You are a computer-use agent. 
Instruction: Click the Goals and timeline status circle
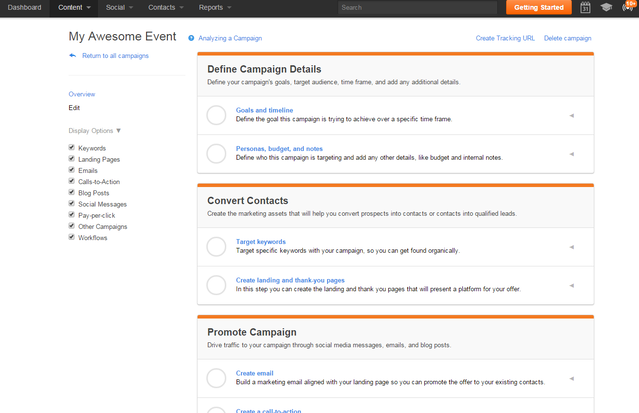point(216,115)
